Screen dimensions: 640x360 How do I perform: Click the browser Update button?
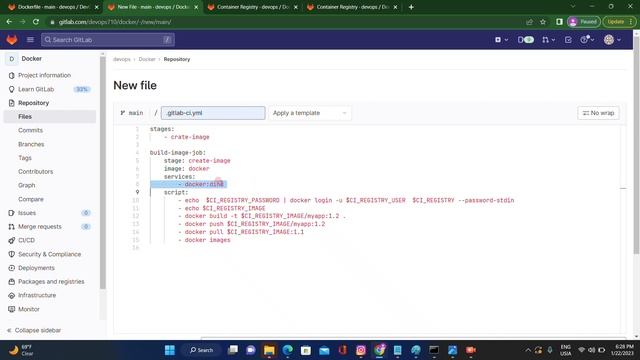pyautogui.click(x=619, y=22)
